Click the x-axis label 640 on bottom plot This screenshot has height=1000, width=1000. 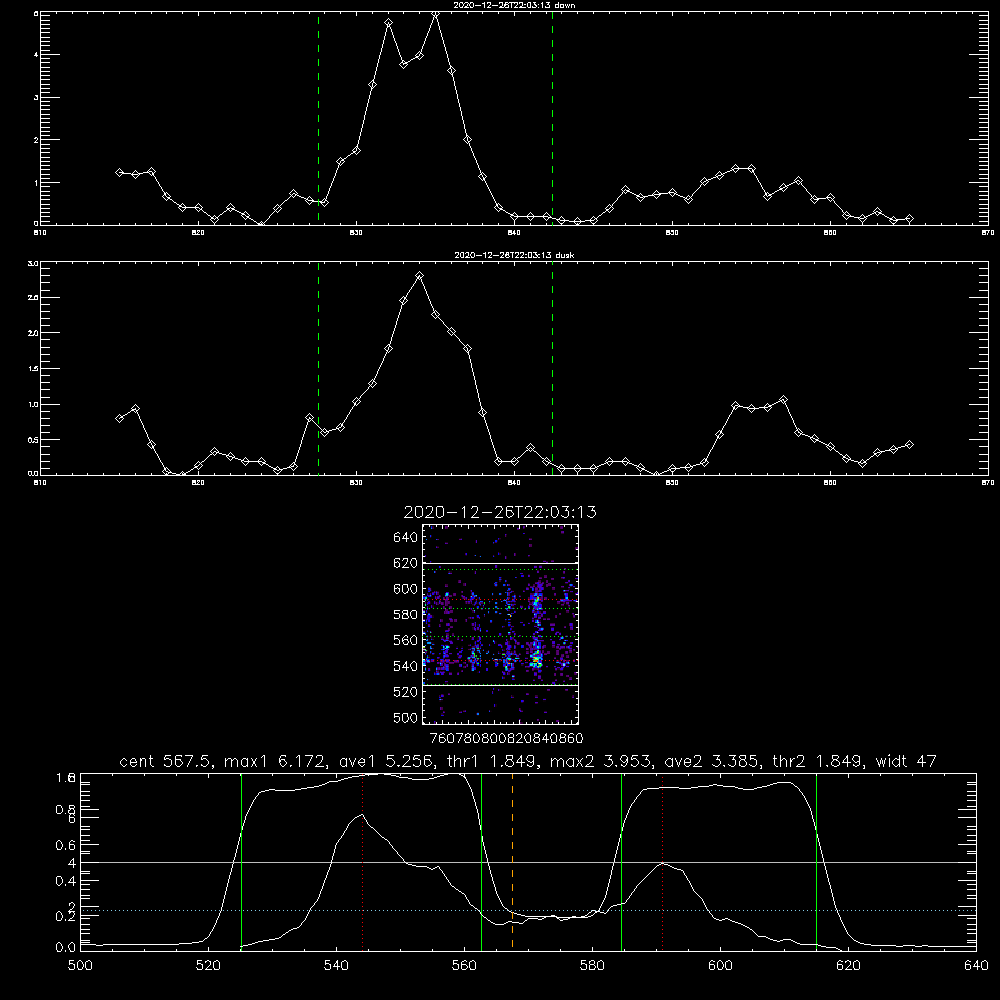[x=976, y=965]
